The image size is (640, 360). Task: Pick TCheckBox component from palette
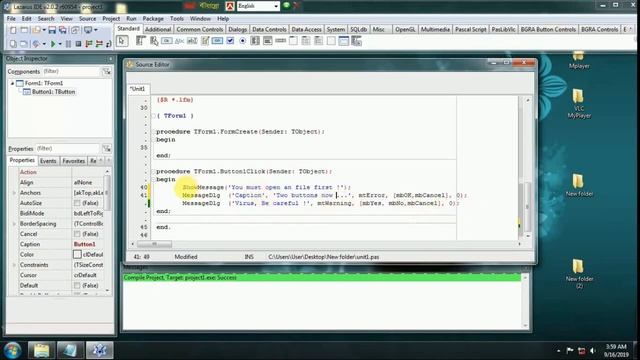(230, 41)
